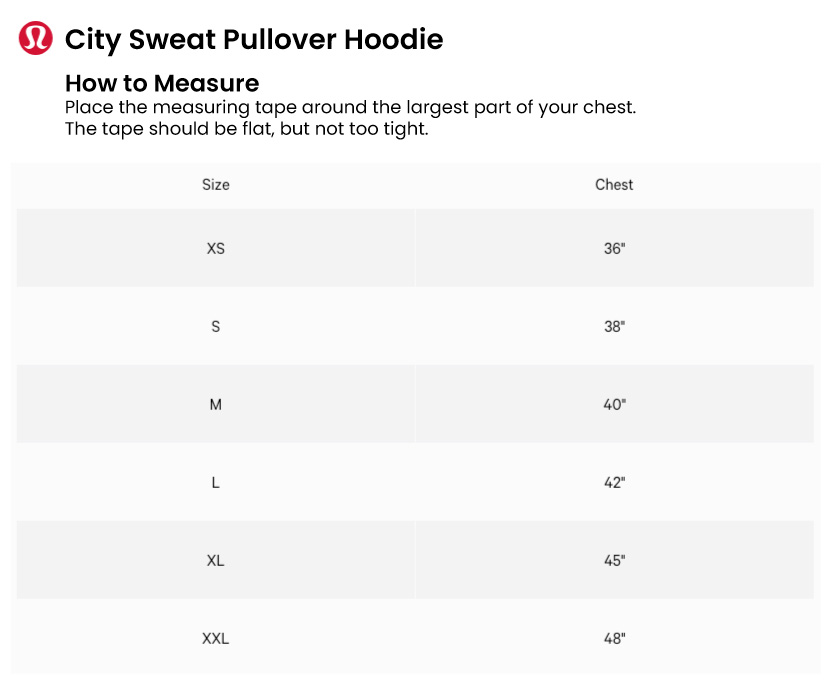Select the 45" chest value

(x=614, y=560)
